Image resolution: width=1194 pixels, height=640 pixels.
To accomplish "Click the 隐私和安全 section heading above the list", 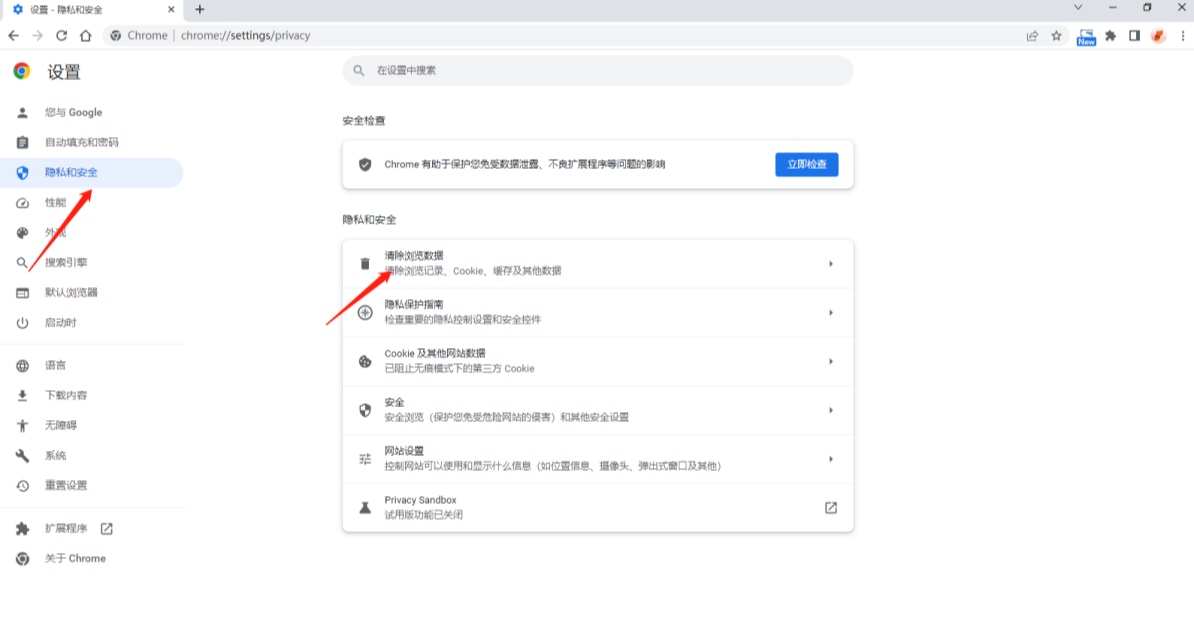I will click(369, 219).
